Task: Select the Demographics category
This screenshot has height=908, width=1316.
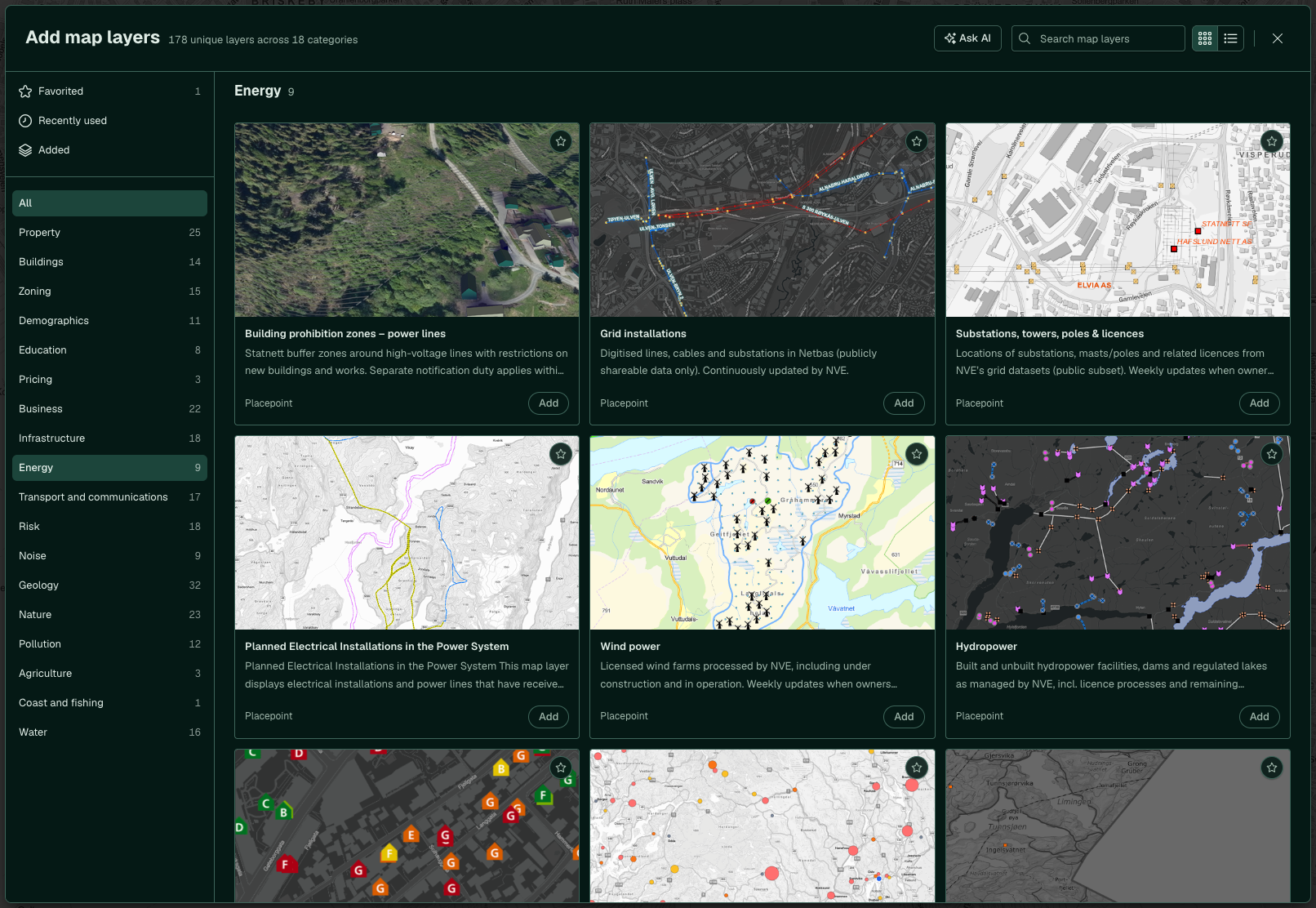Action: coord(109,321)
